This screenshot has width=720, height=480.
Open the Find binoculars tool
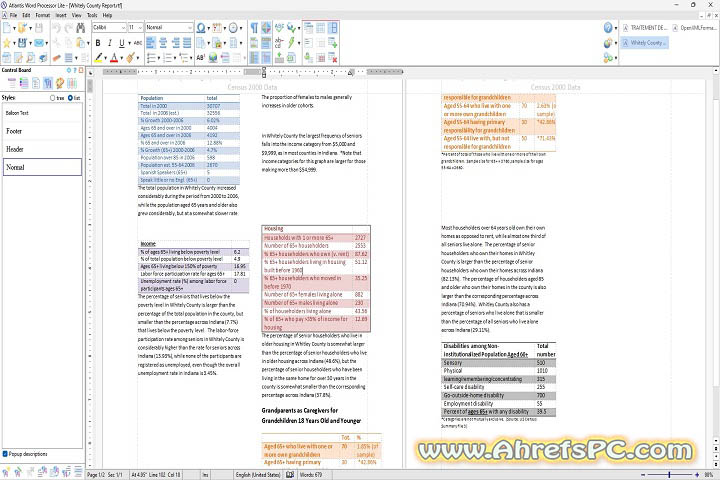click(x=81, y=28)
